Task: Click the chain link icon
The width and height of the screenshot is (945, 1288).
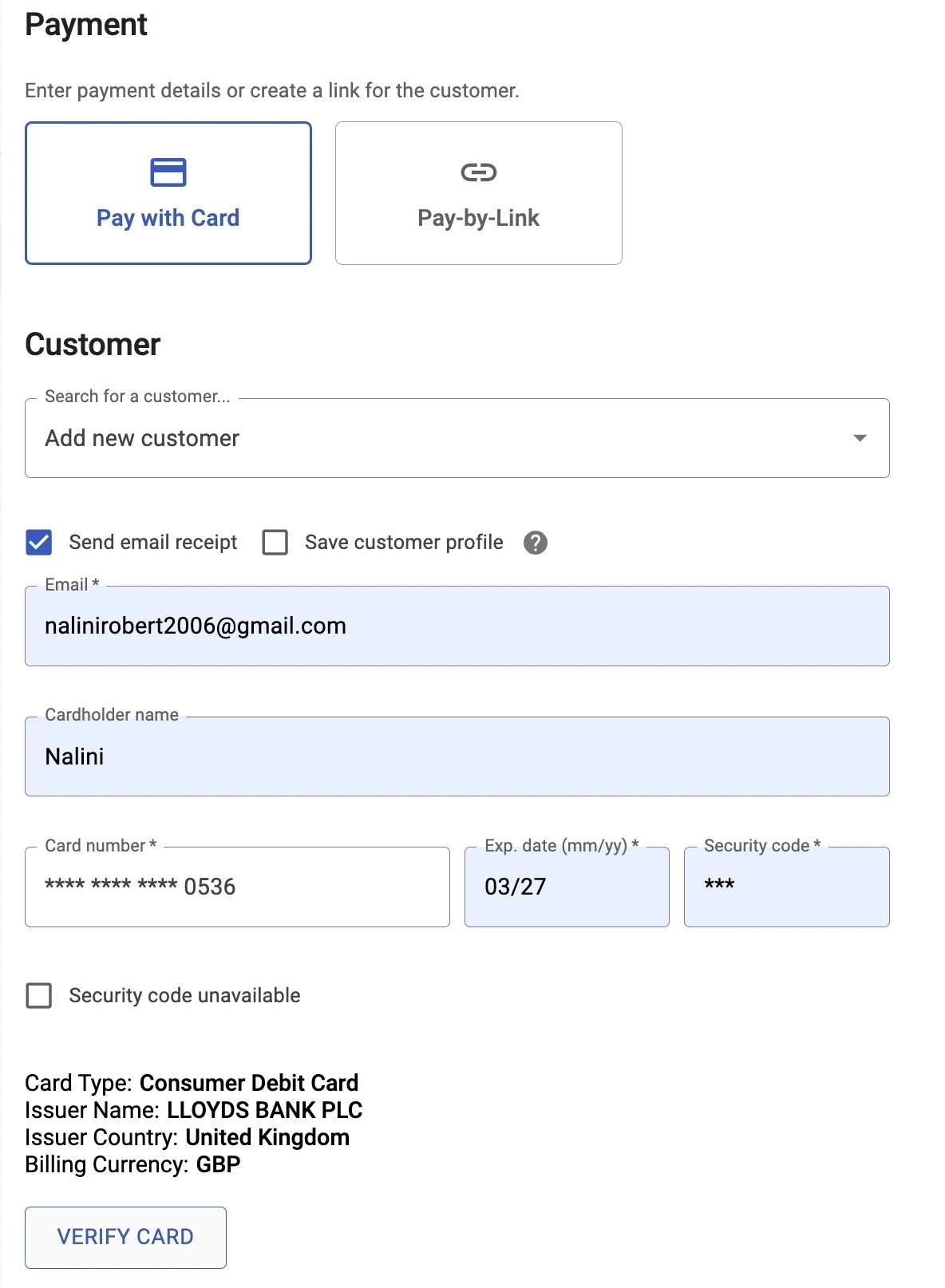Action: click(478, 172)
